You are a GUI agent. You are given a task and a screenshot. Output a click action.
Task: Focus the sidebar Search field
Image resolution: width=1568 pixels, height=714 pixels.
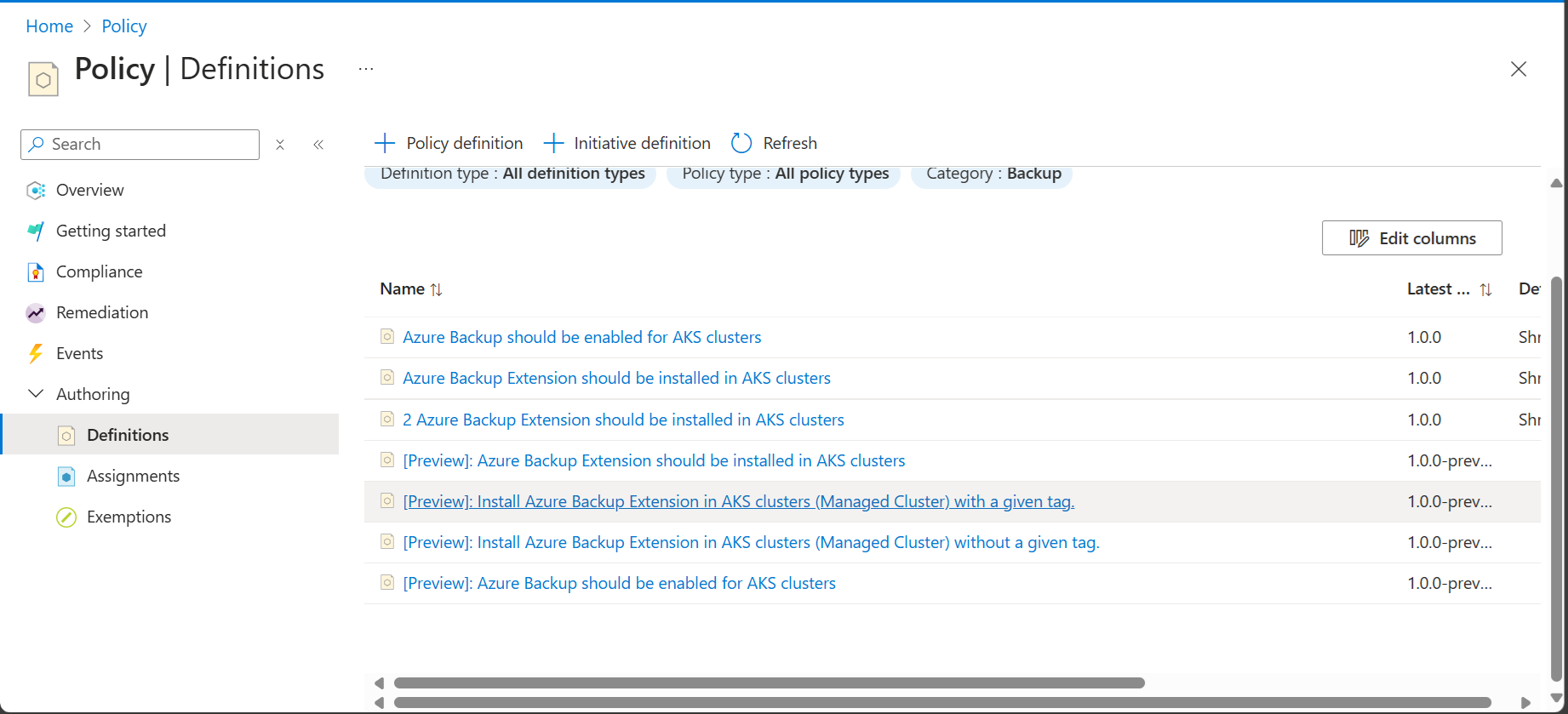(x=140, y=145)
